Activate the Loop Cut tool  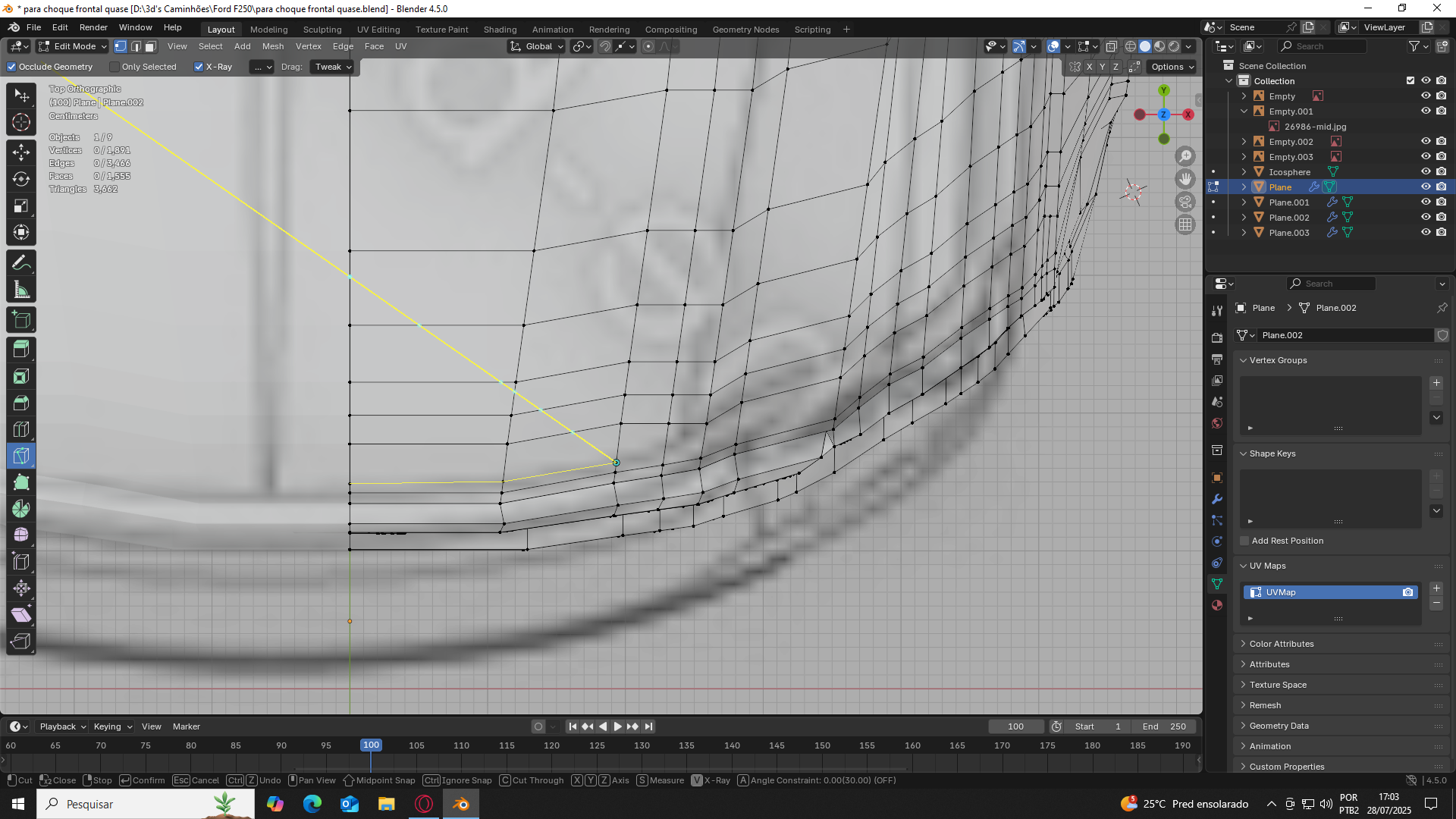pyautogui.click(x=21, y=429)
